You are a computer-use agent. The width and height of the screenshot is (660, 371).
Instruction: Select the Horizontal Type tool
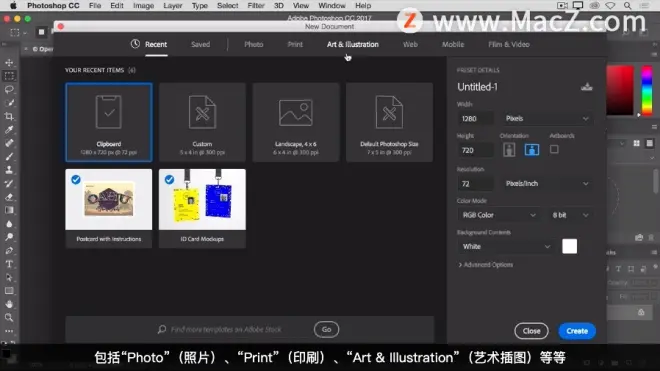click(9, 264)
